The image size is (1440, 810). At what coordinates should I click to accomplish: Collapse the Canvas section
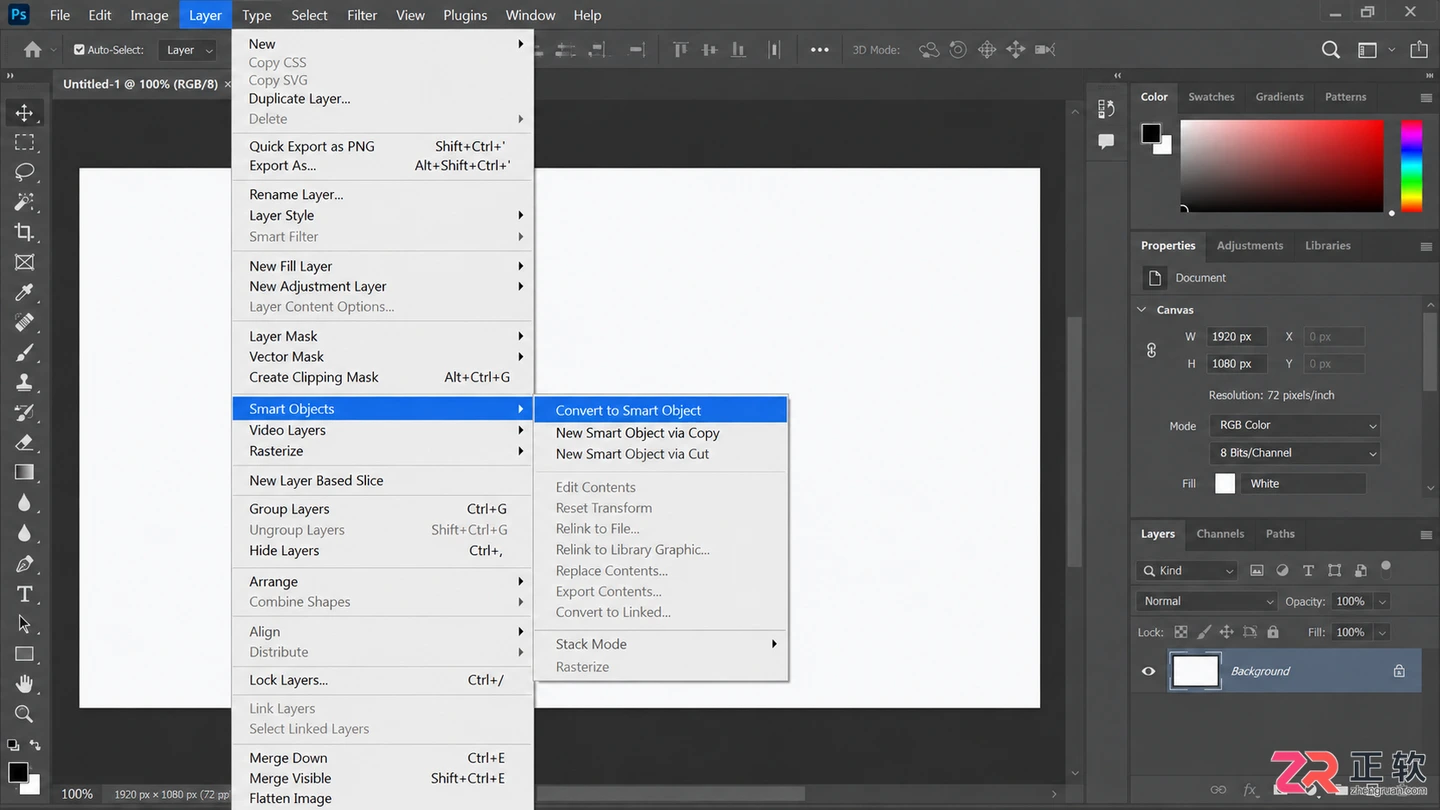tap(1142, 310)
